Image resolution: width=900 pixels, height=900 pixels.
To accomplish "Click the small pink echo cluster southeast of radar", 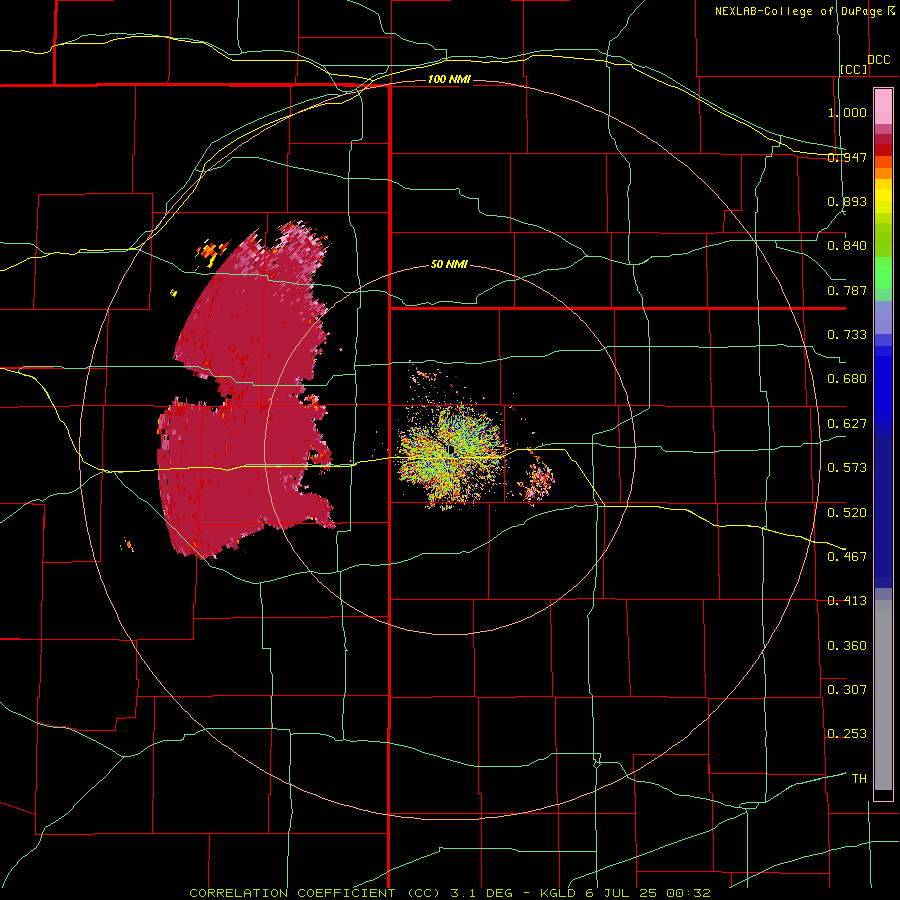I will point(538,481).
